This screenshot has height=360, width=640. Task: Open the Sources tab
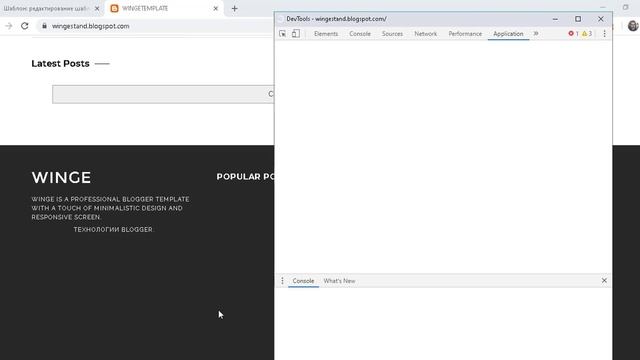tap(392, 34)
